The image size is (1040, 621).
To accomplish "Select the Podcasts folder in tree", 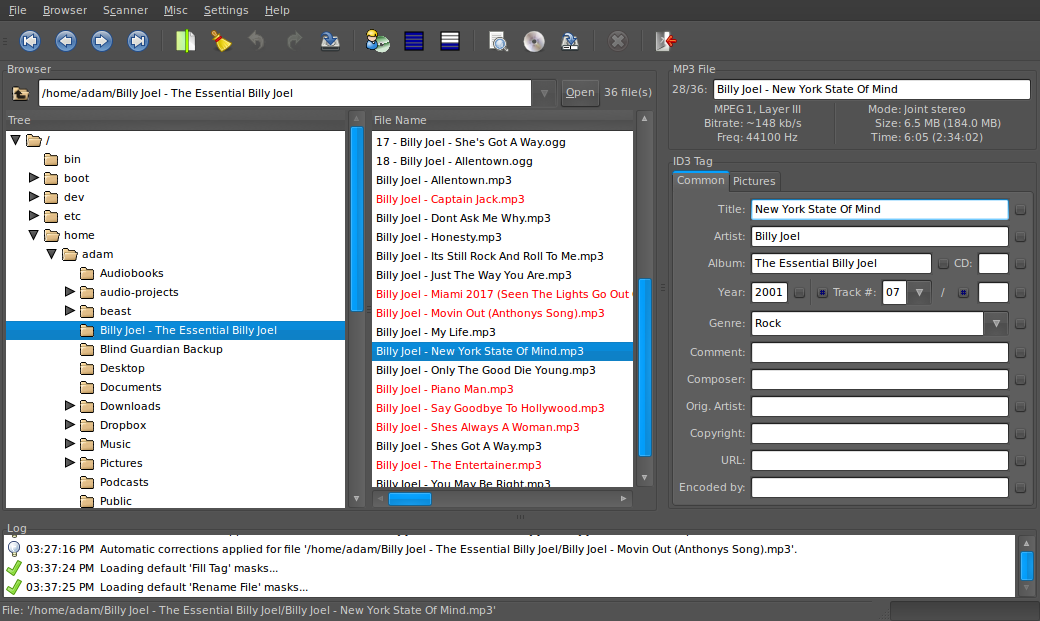I will (x=124, y=482).
